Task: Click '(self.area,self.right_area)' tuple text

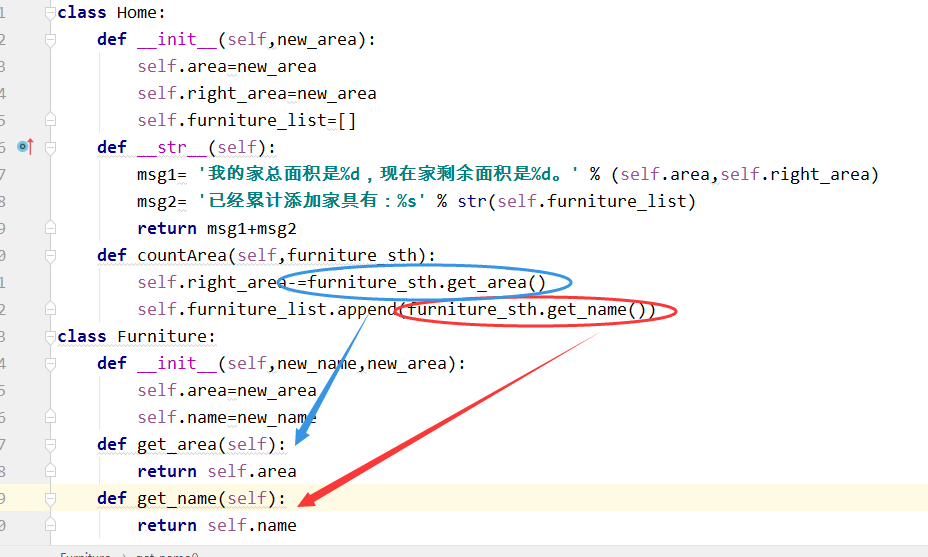Action: [x=745, y=175]
